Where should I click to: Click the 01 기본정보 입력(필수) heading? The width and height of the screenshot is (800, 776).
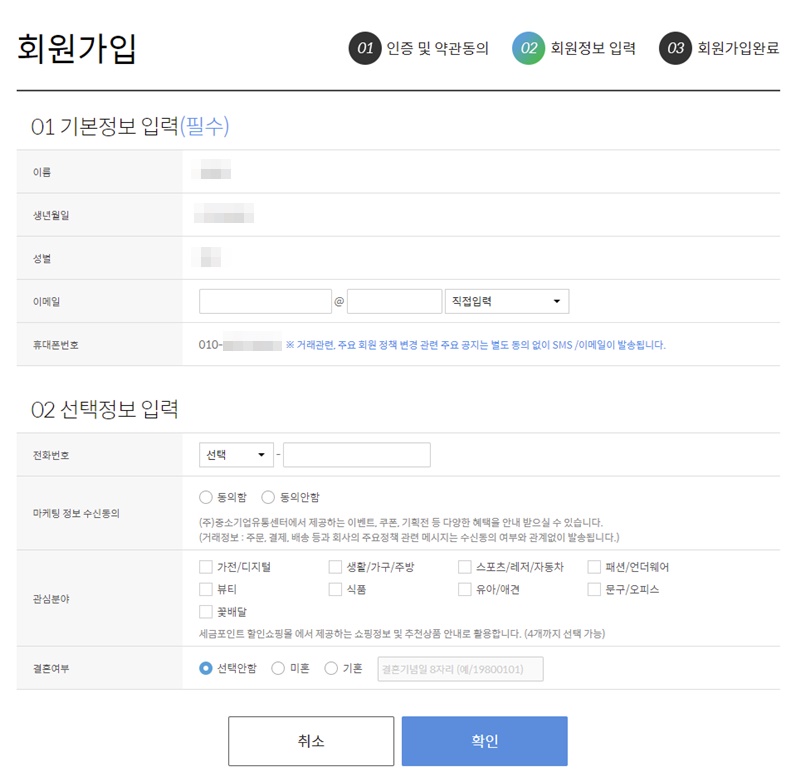click(130, 127)
